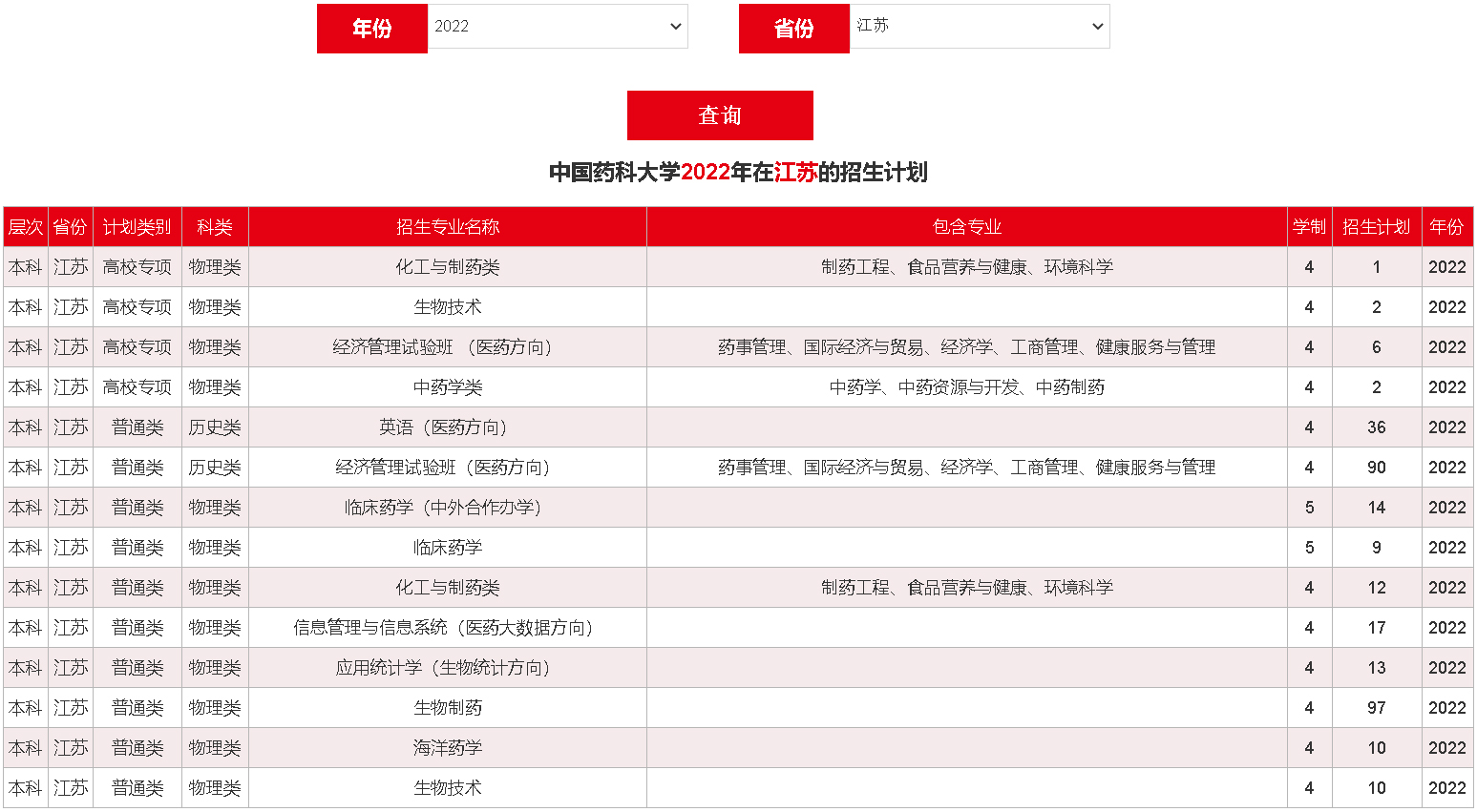Click the 招生计划 column header
This screenshot has width=1477, height=812.
click(1377, 227)
